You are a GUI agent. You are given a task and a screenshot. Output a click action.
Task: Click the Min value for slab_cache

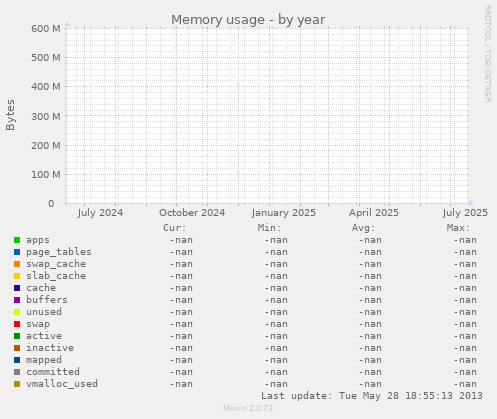pyautogui.click(x=276, y=276)
